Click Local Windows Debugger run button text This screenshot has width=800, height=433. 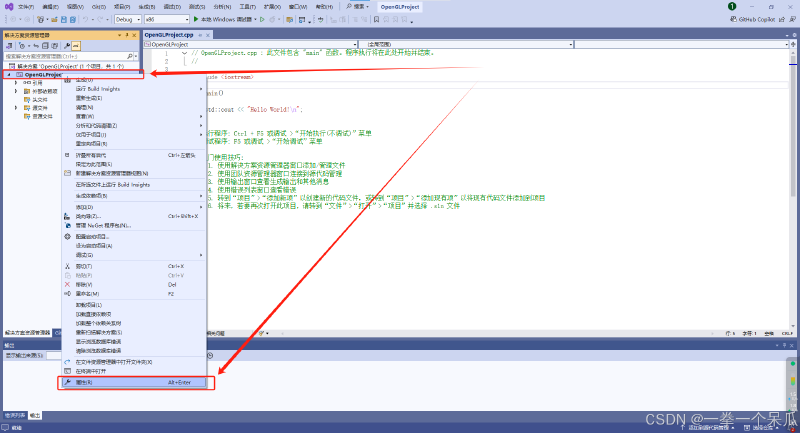pos(226,19)
